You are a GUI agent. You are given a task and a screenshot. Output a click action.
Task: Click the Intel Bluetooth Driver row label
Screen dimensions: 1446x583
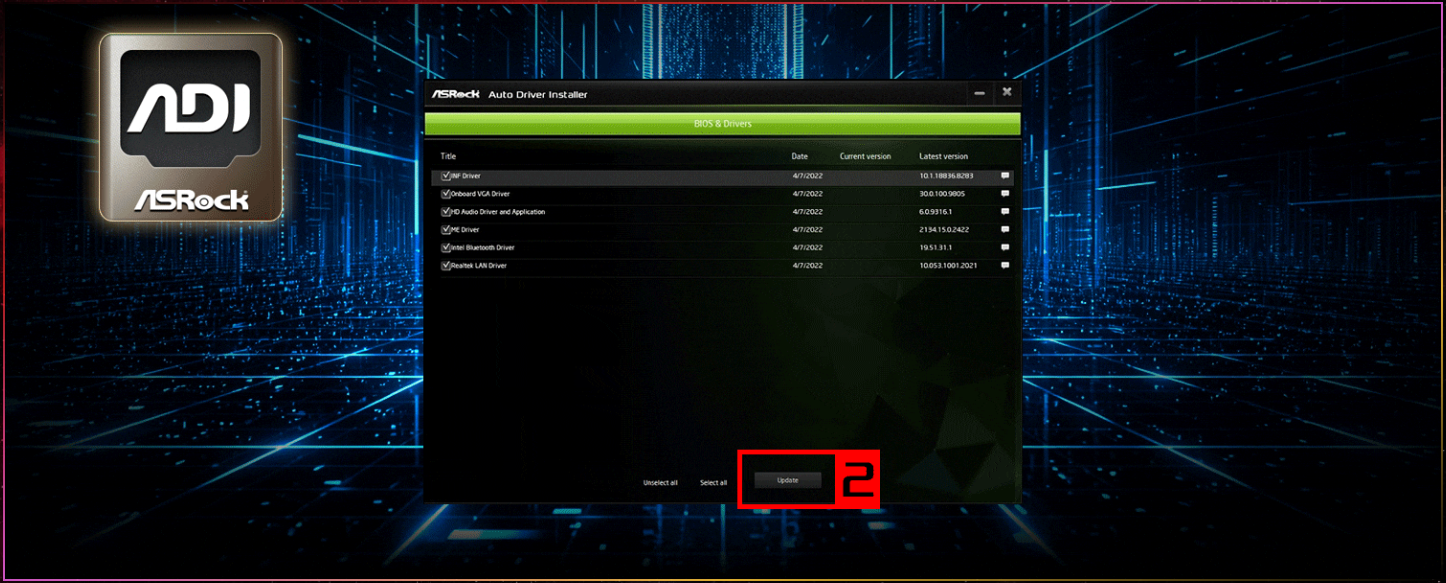point(483,247)
